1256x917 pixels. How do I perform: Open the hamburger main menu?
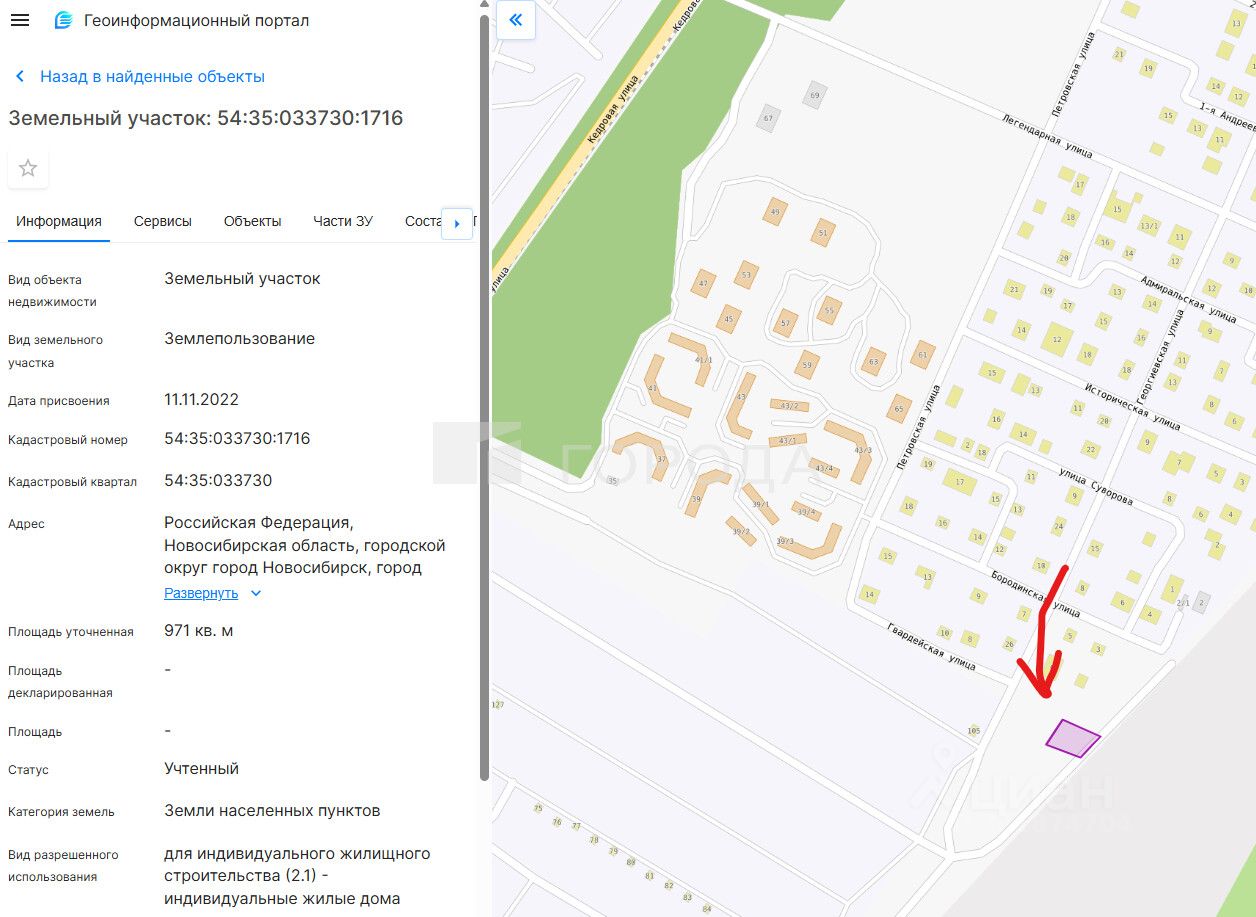pos(19,20)
